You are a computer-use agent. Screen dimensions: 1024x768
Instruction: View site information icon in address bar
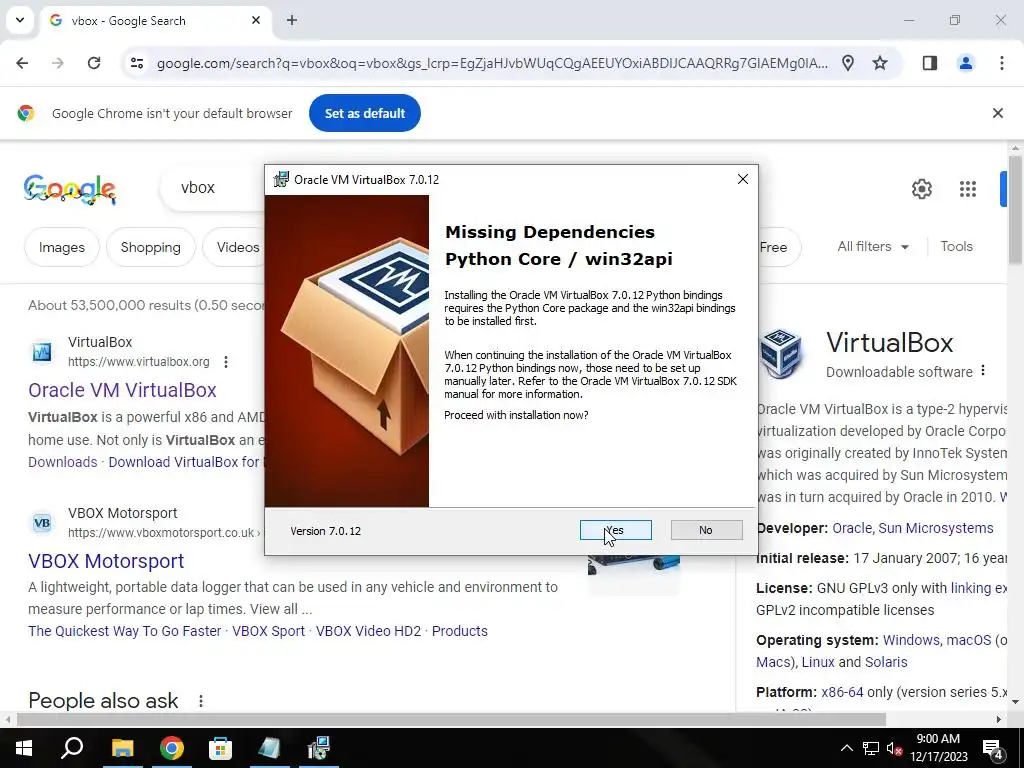[x=136, y=63]
